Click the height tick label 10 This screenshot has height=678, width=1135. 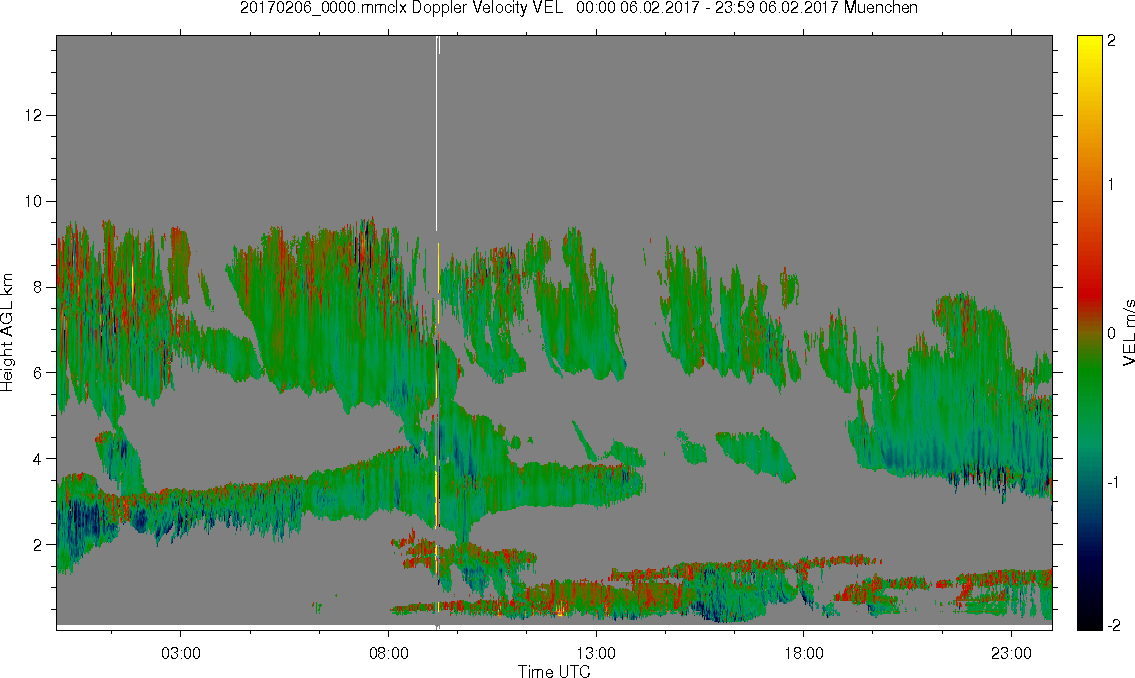click(x=33, y=201)
